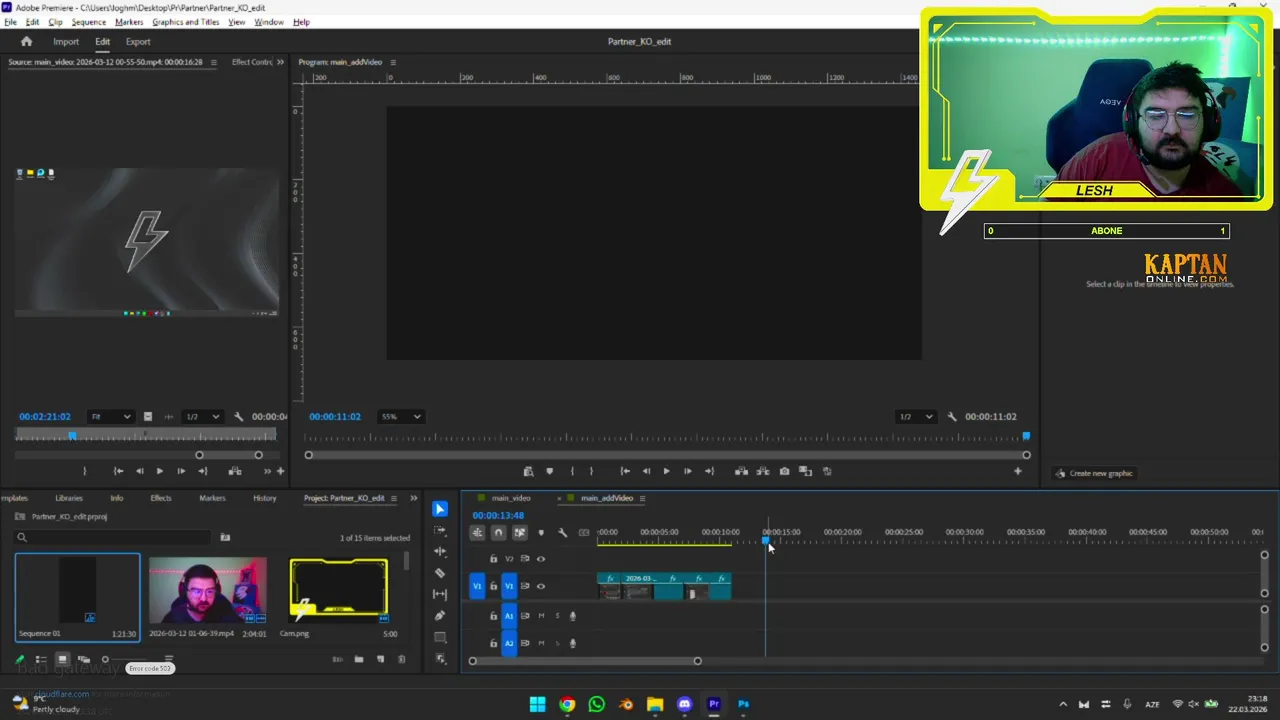Mute the A1 audio track
The width and height of the screenshot is (1280, 720).
[x=541, y=616]
